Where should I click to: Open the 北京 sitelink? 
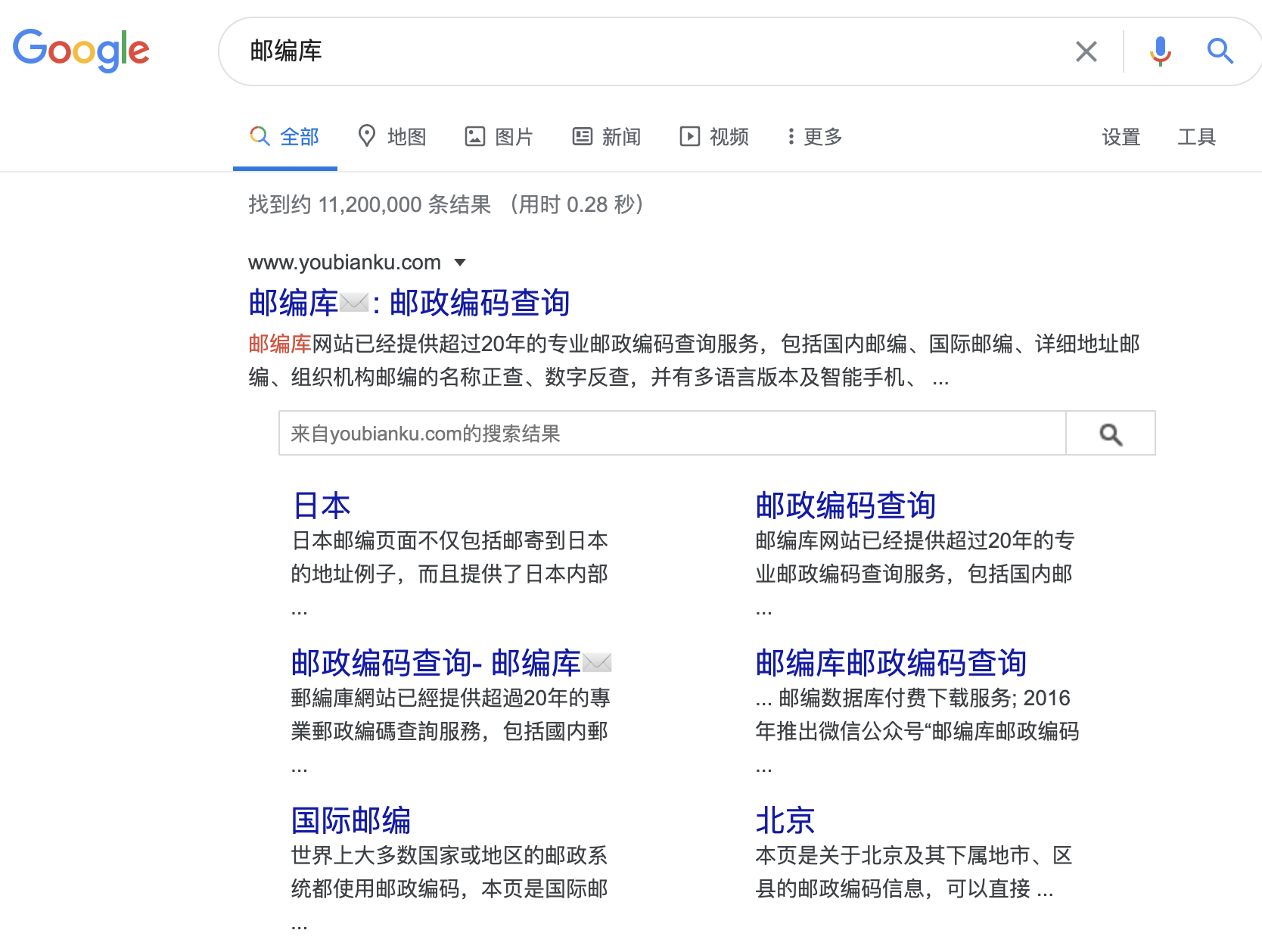pyautogui.click(x=785, y=820)
